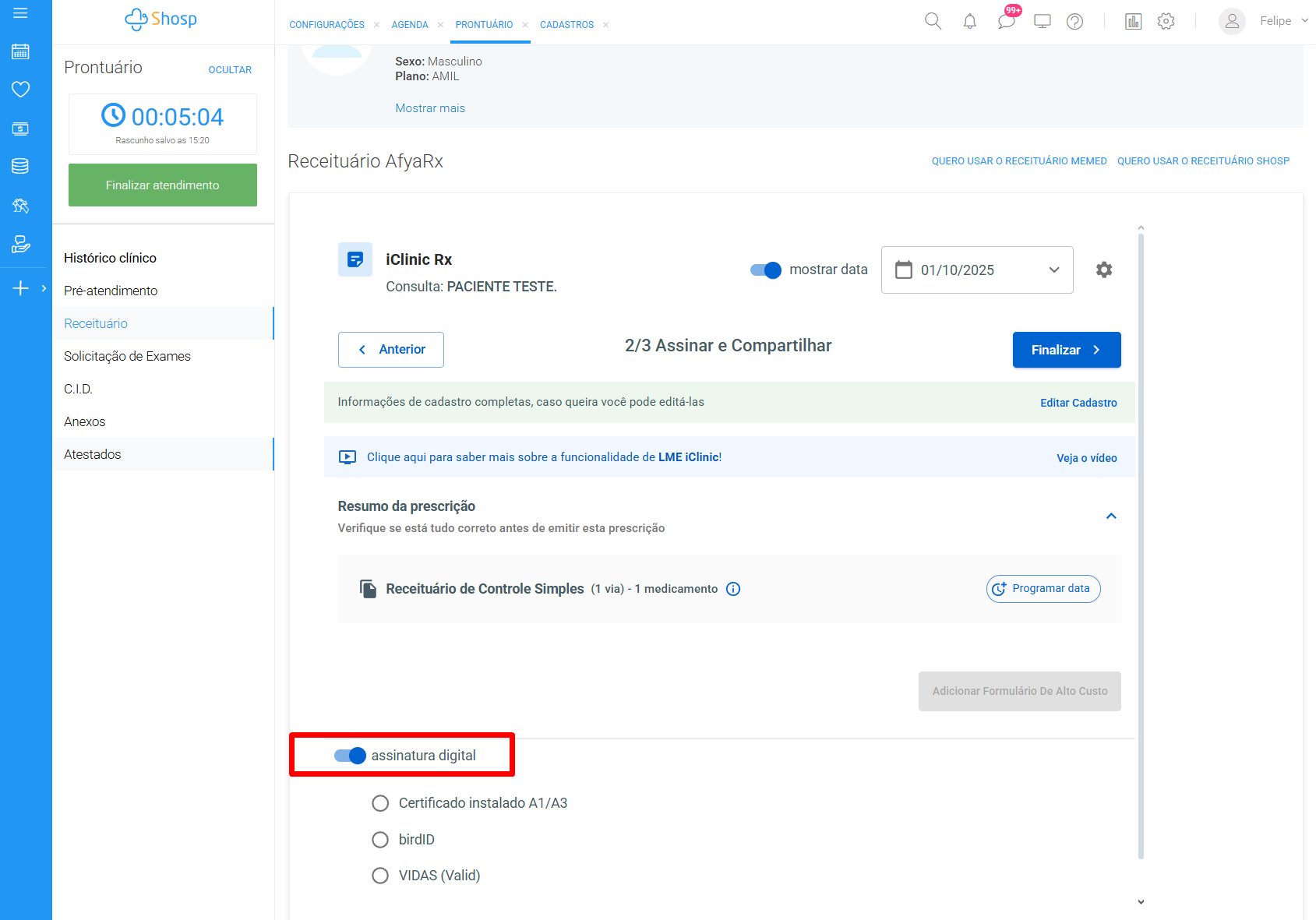Open the help question mark icon
1316x920 pixels.
click(1074, 21)
